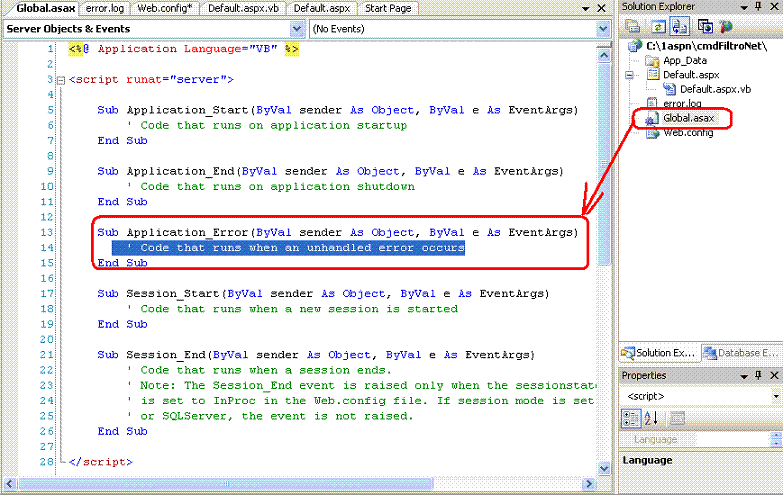
Task: Click the horizontal scrollbar right arrow
Action: point(589,484)
